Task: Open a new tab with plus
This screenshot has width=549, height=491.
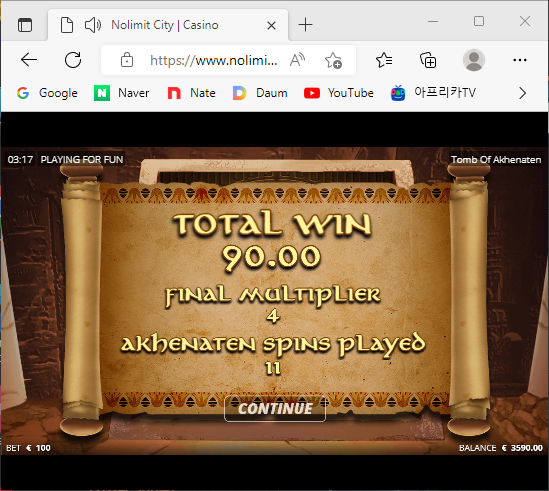Action: coord(305,25)
